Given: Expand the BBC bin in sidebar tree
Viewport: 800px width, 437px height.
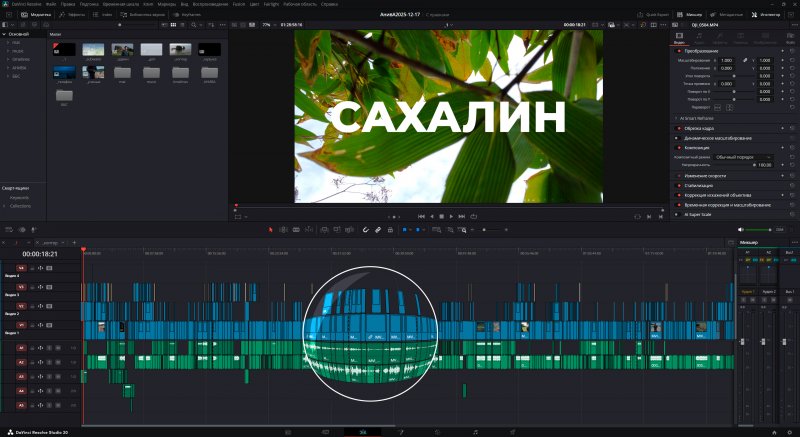Looking at the screenshot, I should [x=8, y=76].
